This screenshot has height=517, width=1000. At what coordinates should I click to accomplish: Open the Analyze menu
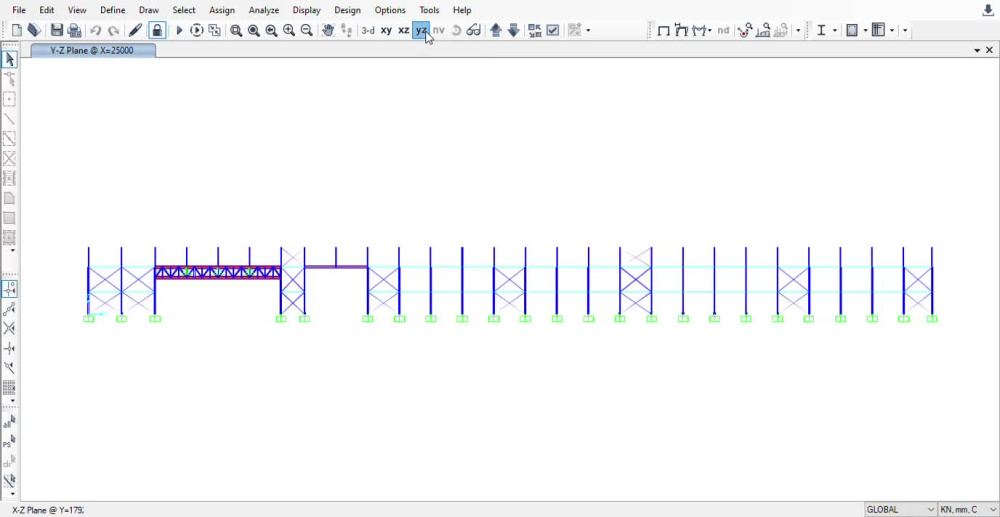point(264,10)
